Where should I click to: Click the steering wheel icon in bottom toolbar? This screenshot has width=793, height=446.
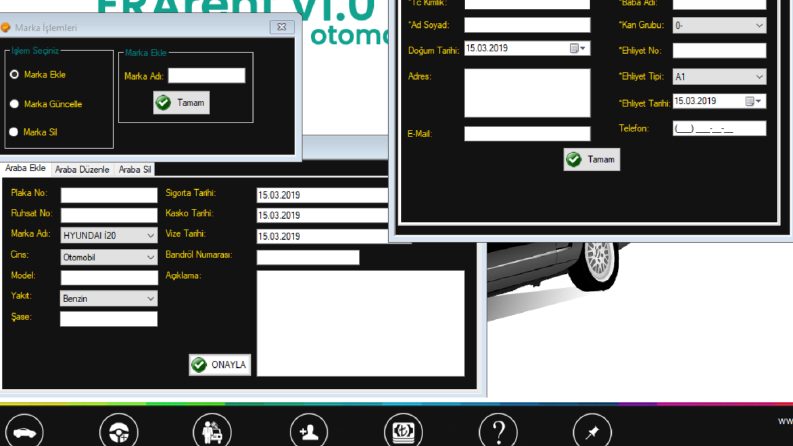[119, 431]
